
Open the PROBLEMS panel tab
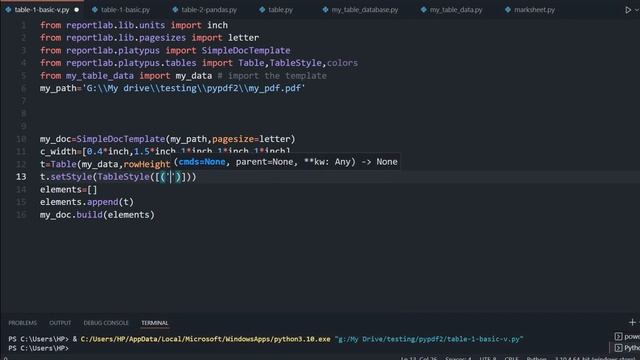point(22,323)
